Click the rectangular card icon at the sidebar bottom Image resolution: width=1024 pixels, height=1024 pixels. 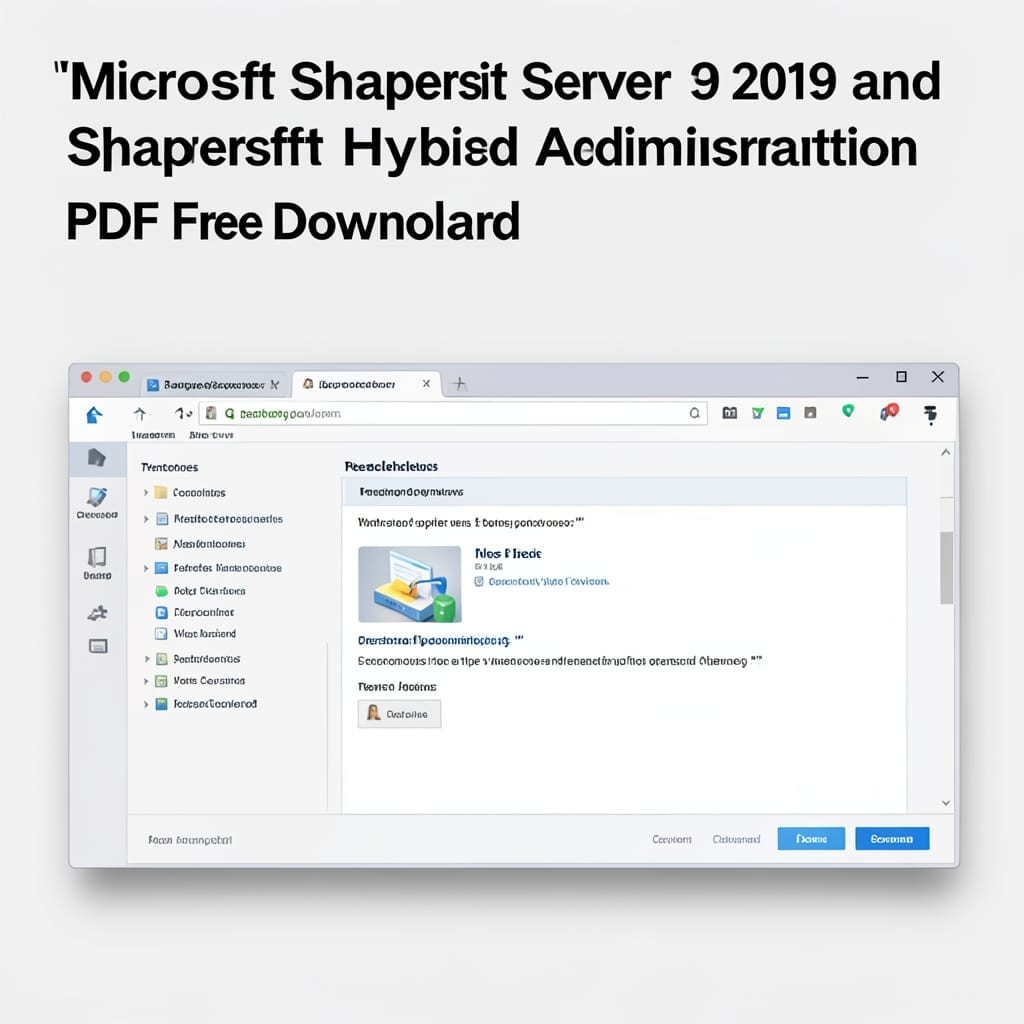[98, 646]
